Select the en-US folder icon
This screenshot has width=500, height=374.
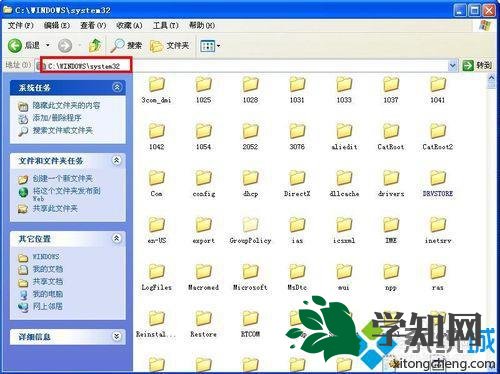tap(157, 225)
